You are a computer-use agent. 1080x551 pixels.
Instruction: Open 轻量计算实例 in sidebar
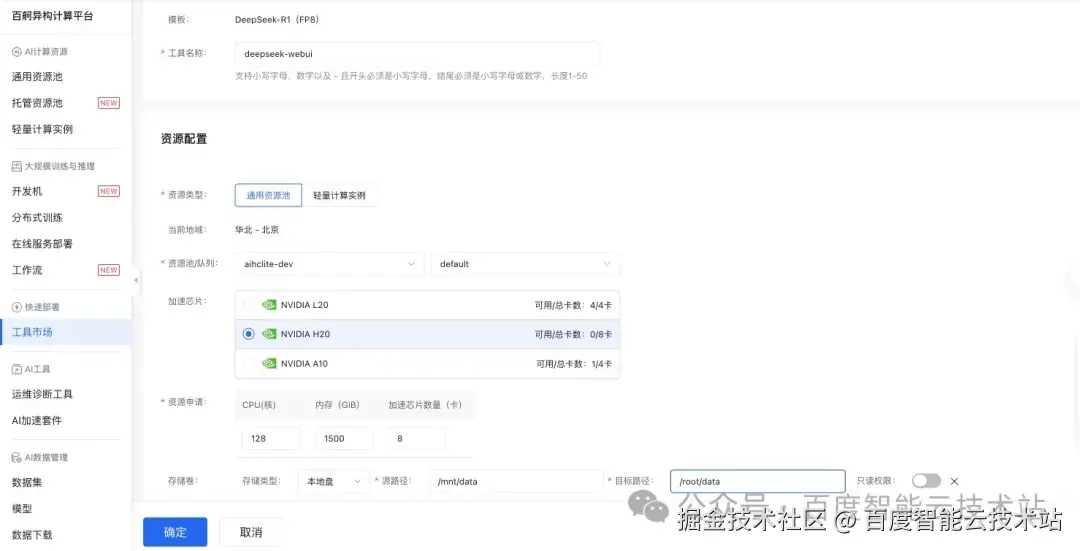[42, 129]
